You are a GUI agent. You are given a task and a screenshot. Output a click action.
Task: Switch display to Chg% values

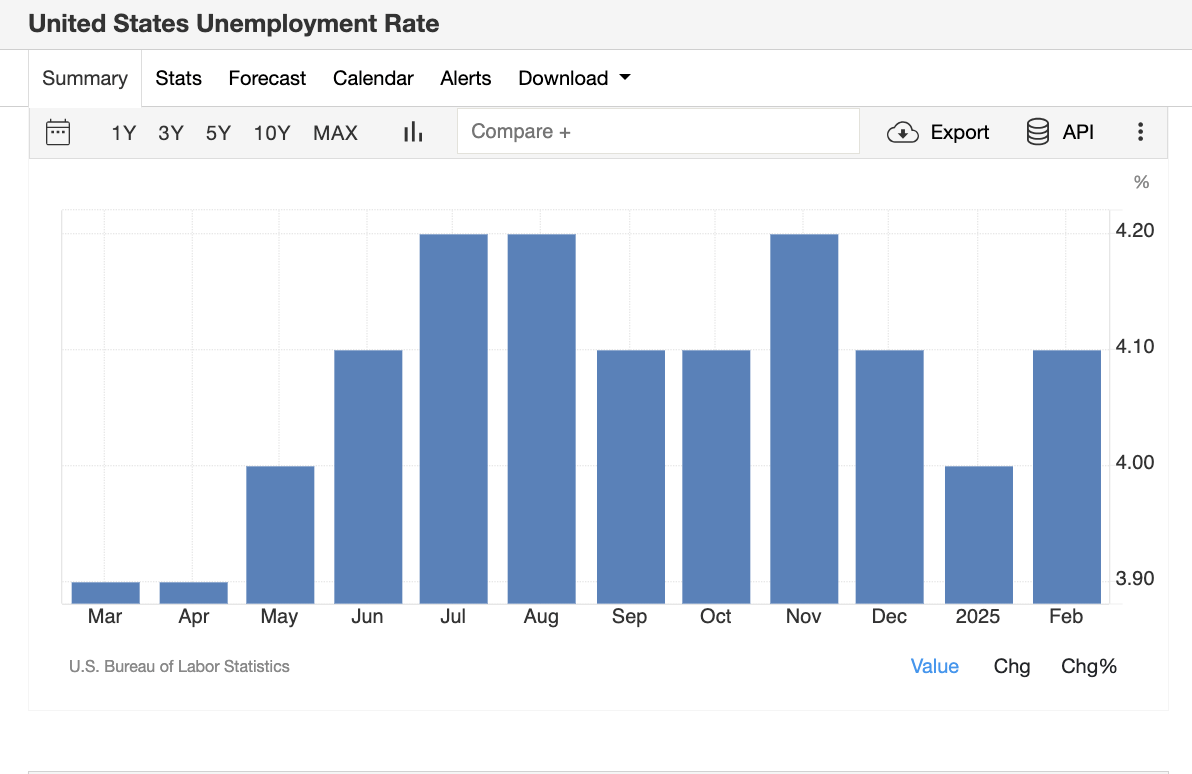[1088, 666]
